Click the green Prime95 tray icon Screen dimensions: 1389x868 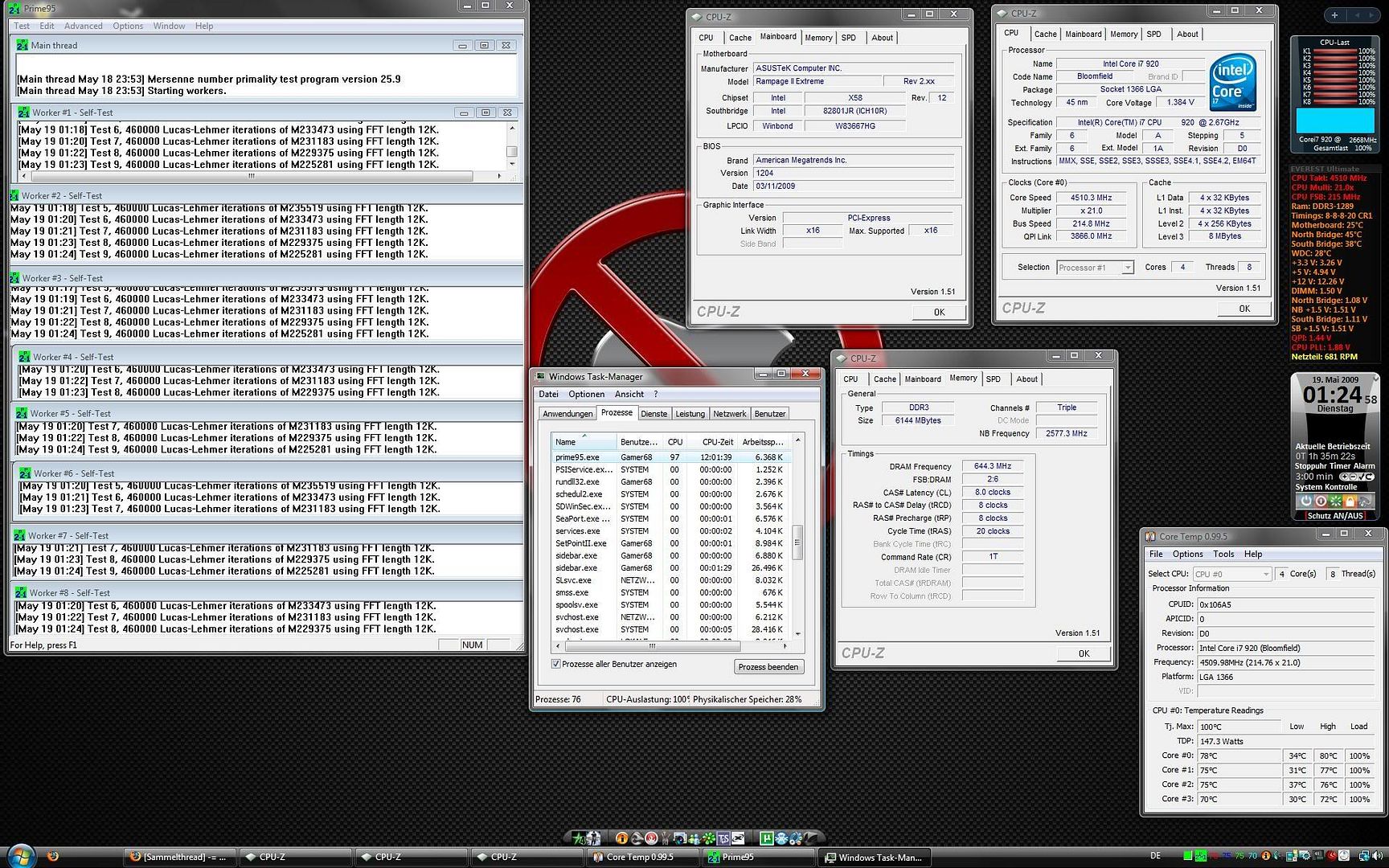[1200, 856]
